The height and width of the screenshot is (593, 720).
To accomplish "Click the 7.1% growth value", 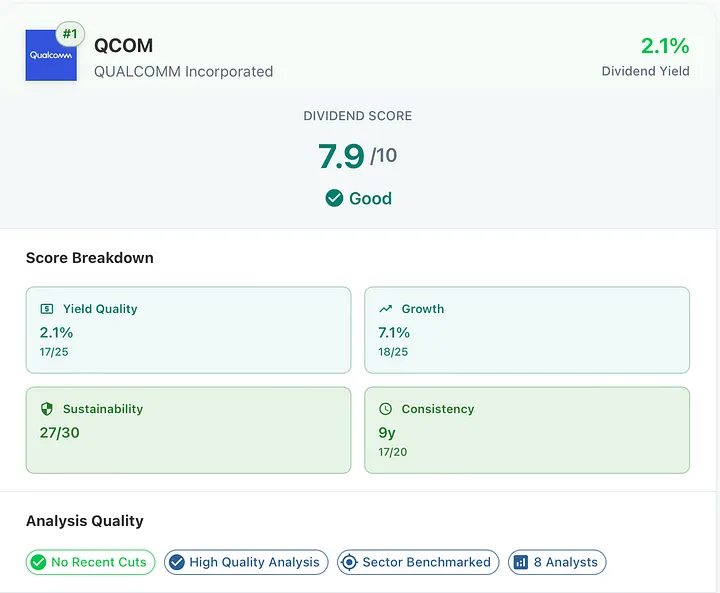I will point(394,332).
